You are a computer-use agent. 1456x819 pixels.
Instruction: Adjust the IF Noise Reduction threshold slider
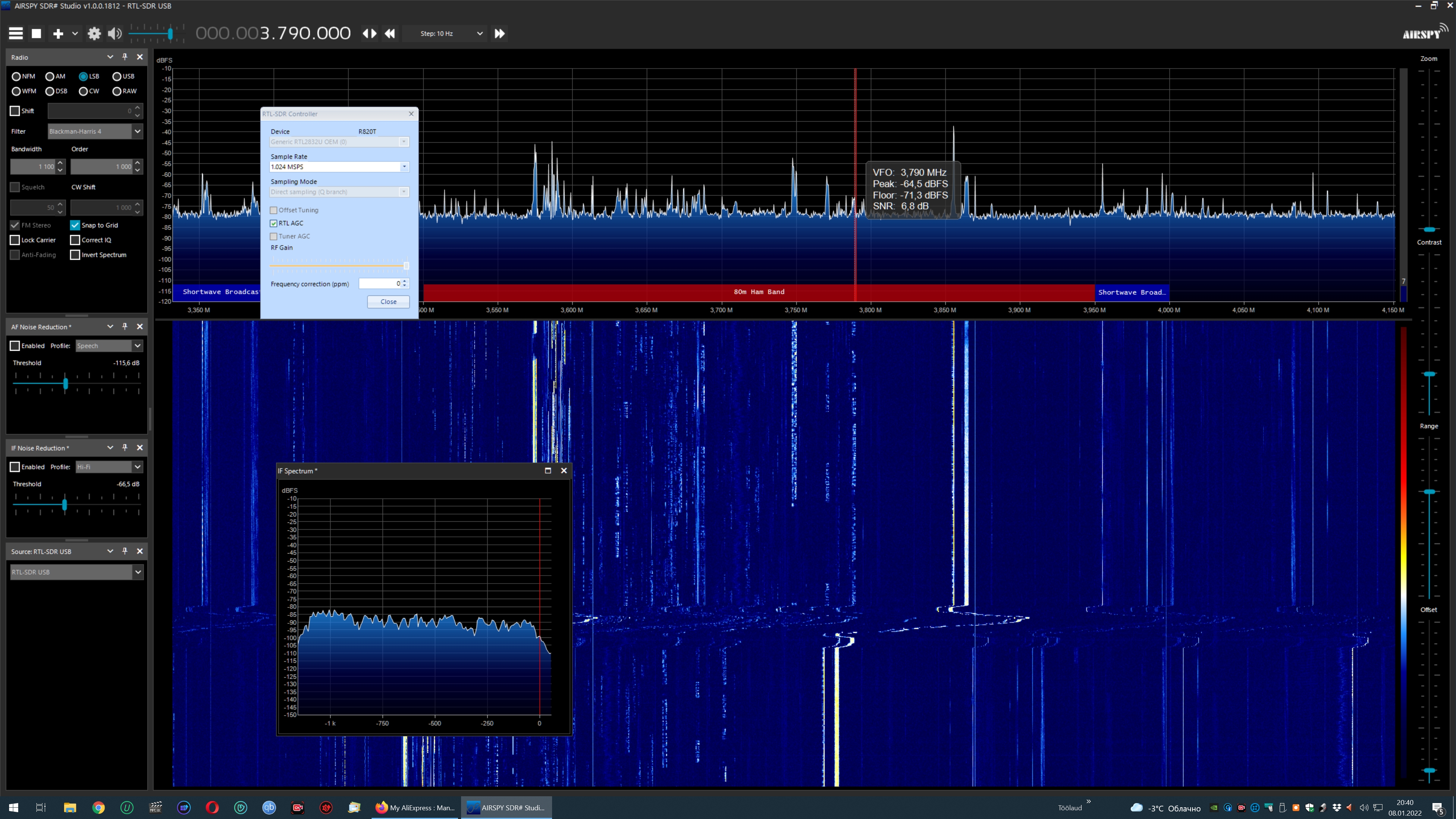64,505
